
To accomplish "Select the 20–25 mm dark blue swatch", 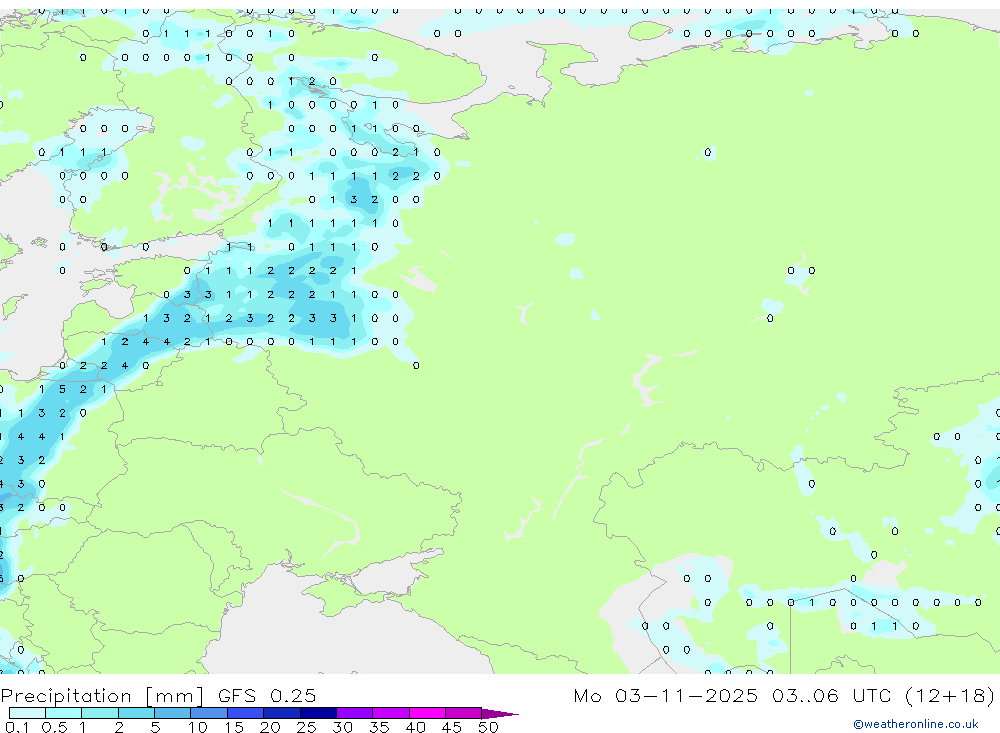I will click(x=282, y=713).
